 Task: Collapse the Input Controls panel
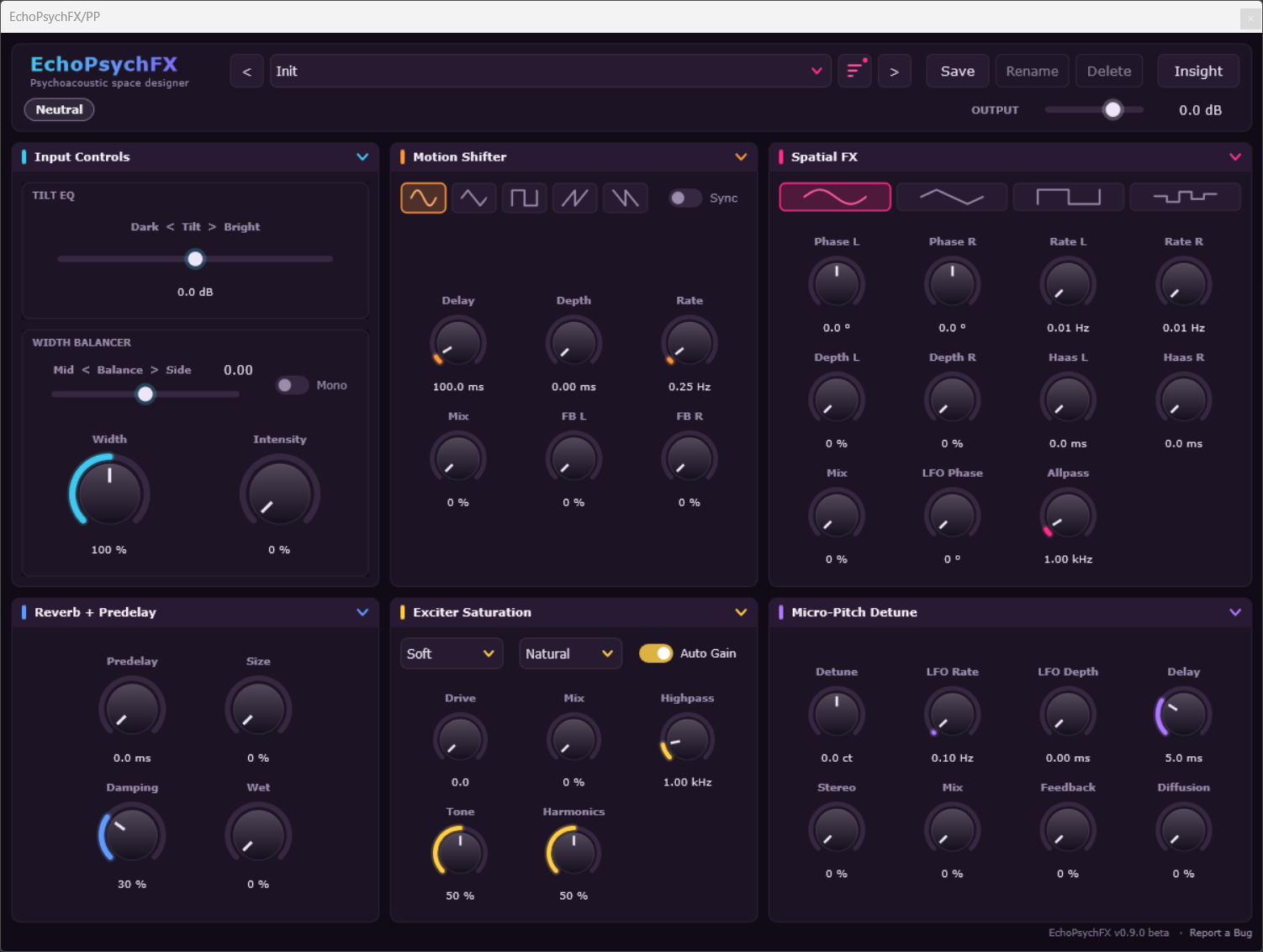point(362,157)
